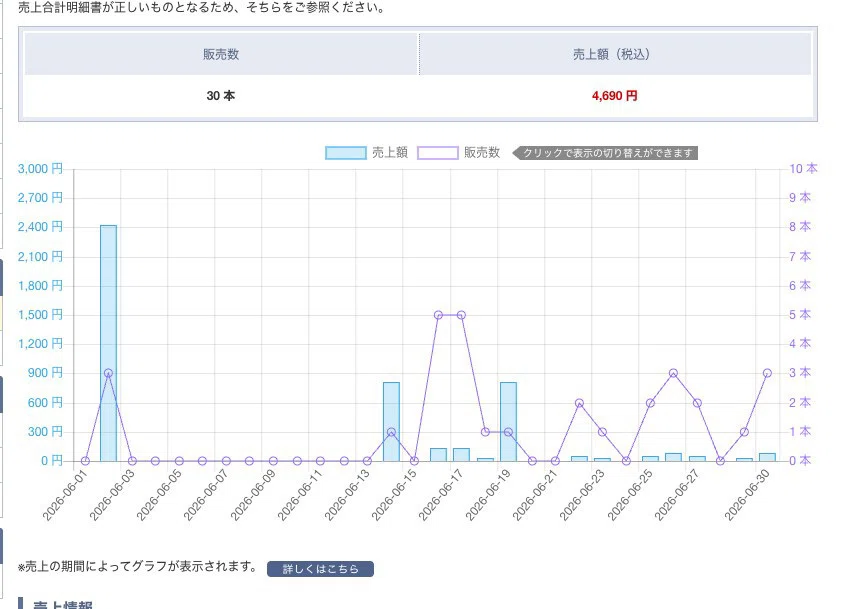Click the 販売数 table header
Image resolution: width=853 pixels, height=609 pixels.
[221, 54]
